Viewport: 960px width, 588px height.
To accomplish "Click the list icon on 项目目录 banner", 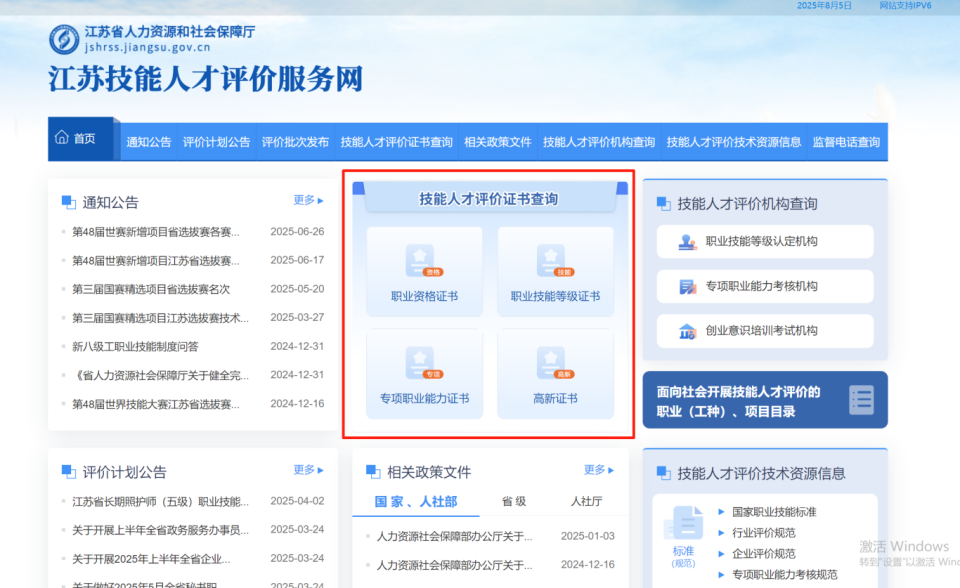I will 861,400.
